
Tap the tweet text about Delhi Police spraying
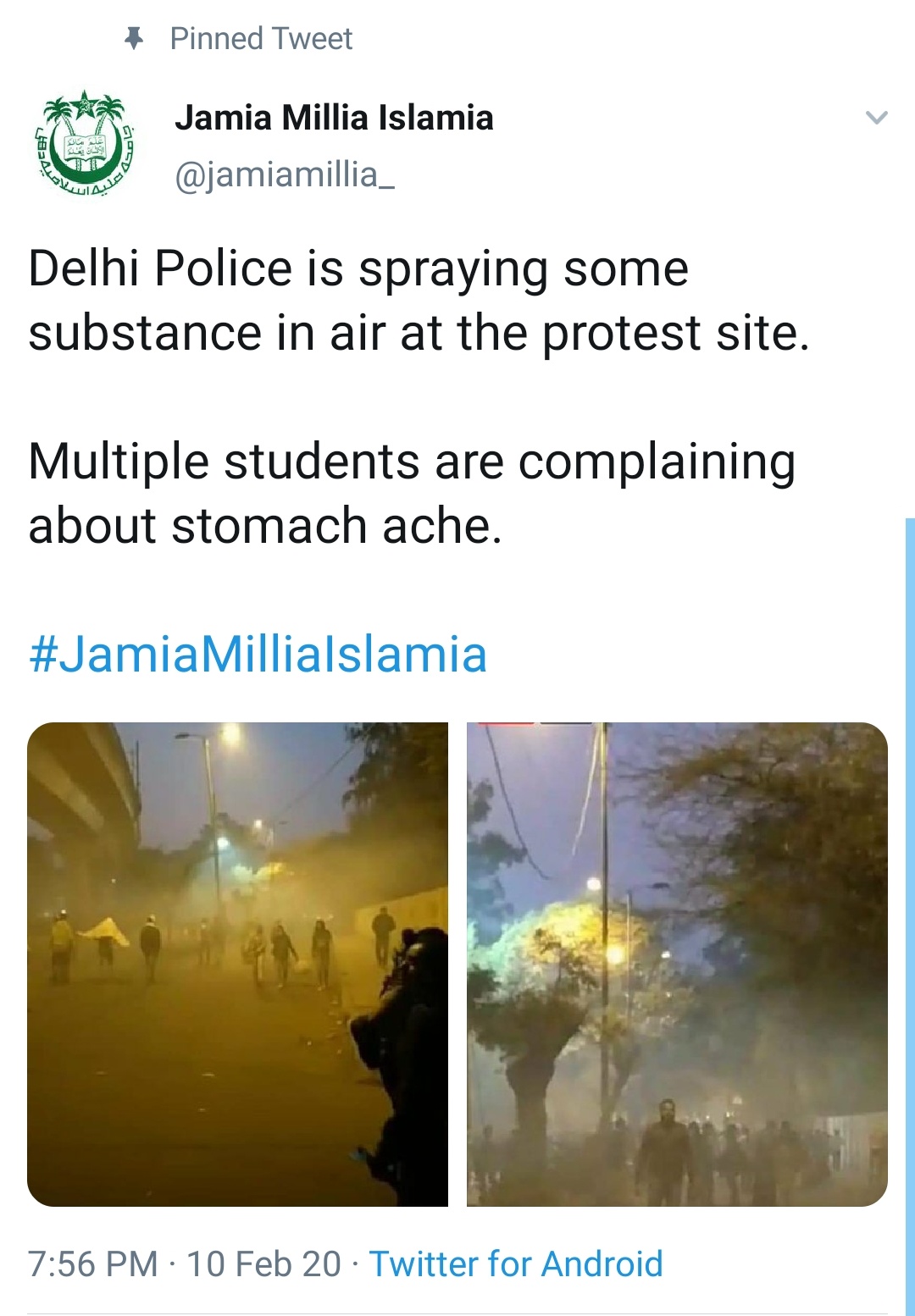pyautogui.click(x=358, y=269)
